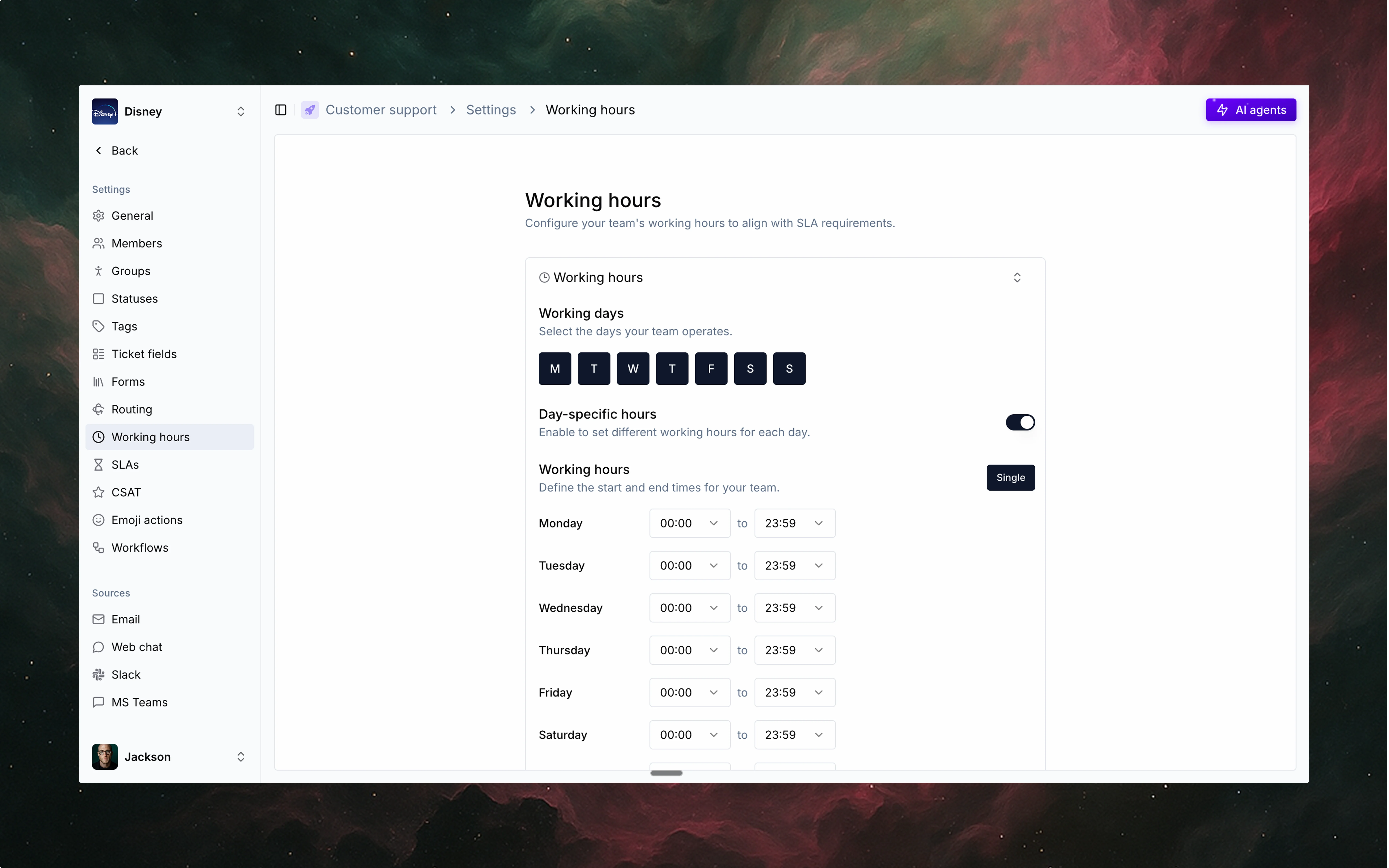Open Saturday end time dropdown
This screenshot has height=868, width=1389.
point(795,735)
